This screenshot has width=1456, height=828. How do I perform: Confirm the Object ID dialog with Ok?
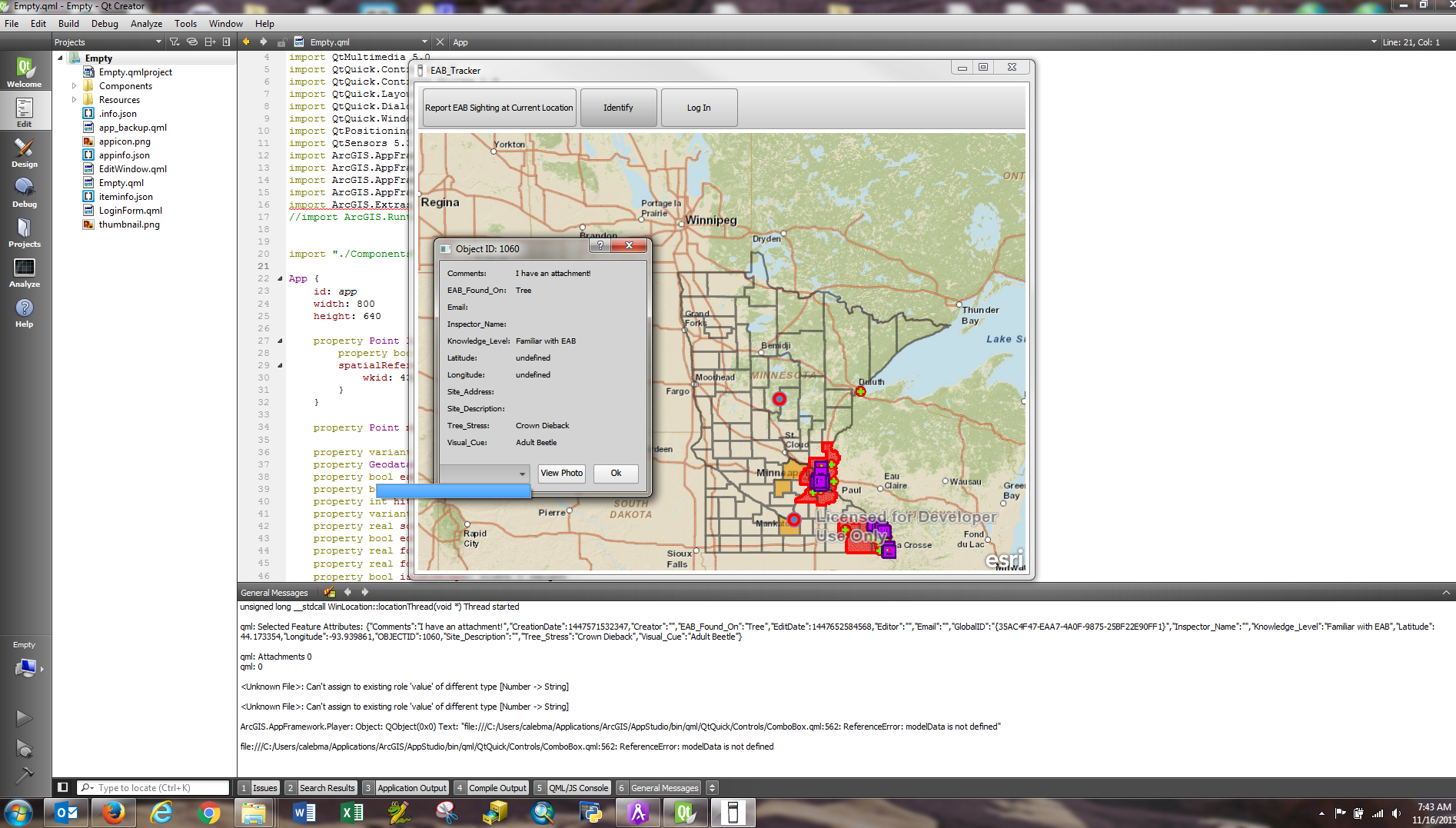[x=616, y=474]
